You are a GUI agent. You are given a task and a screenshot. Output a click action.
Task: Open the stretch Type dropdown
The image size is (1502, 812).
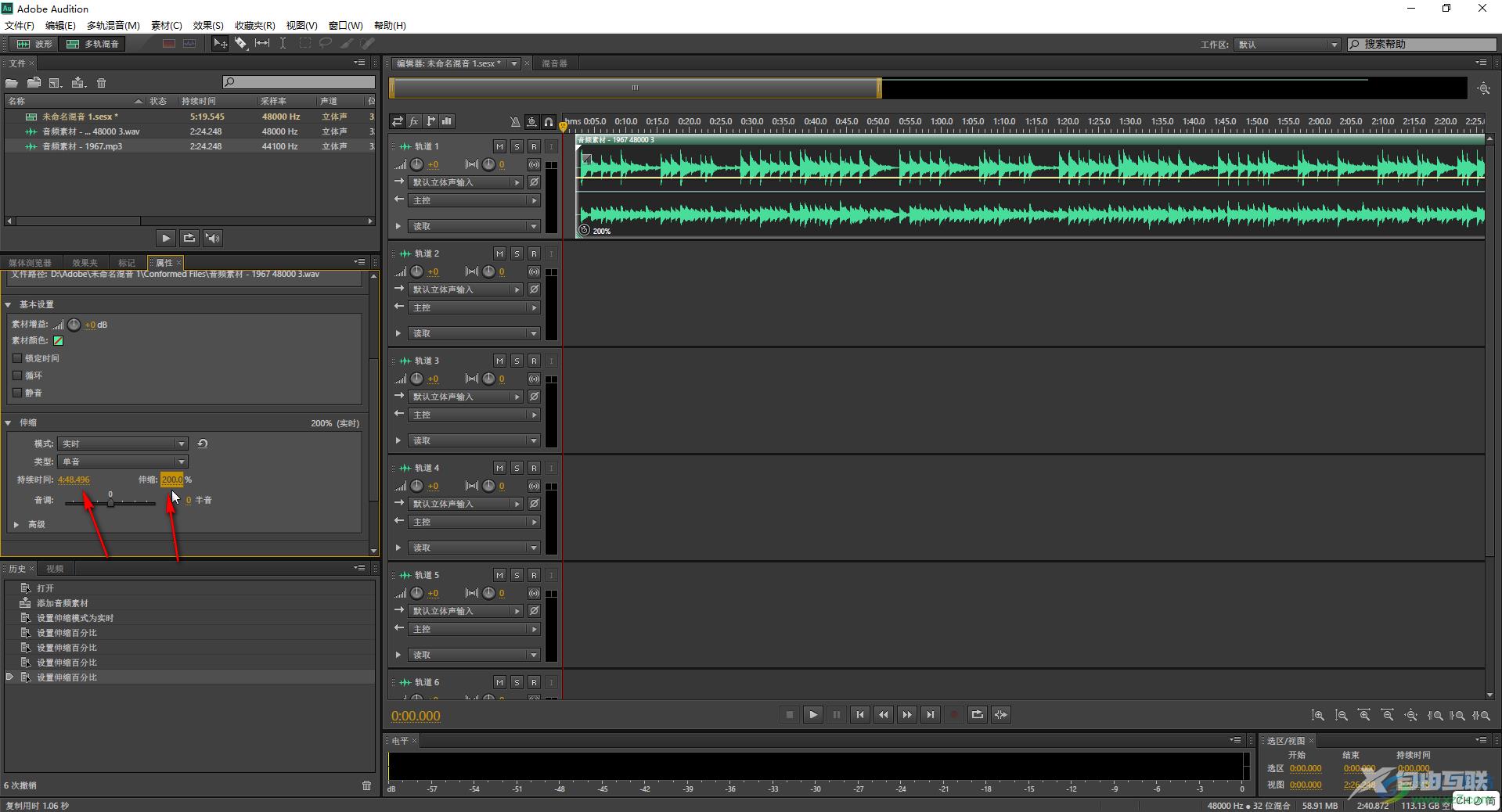click(x=123, y=462)
